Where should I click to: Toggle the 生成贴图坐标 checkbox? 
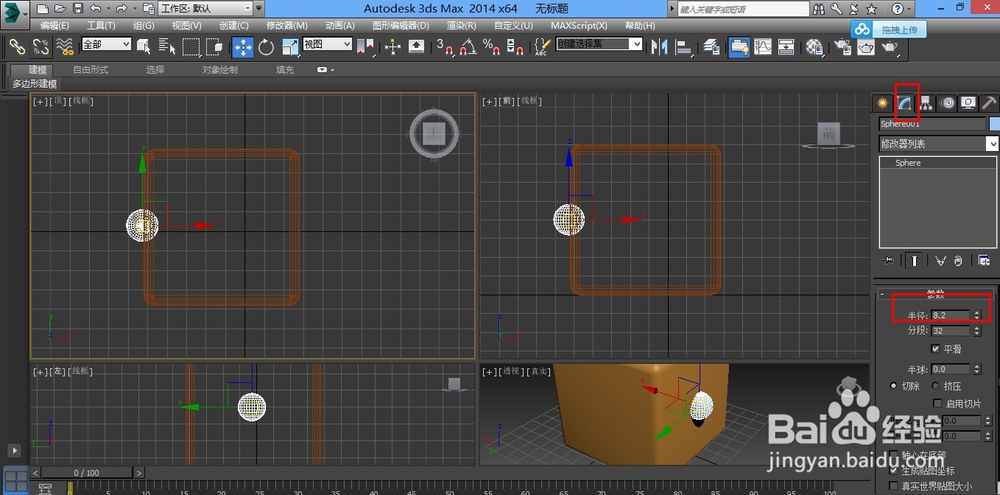[894, 470]
